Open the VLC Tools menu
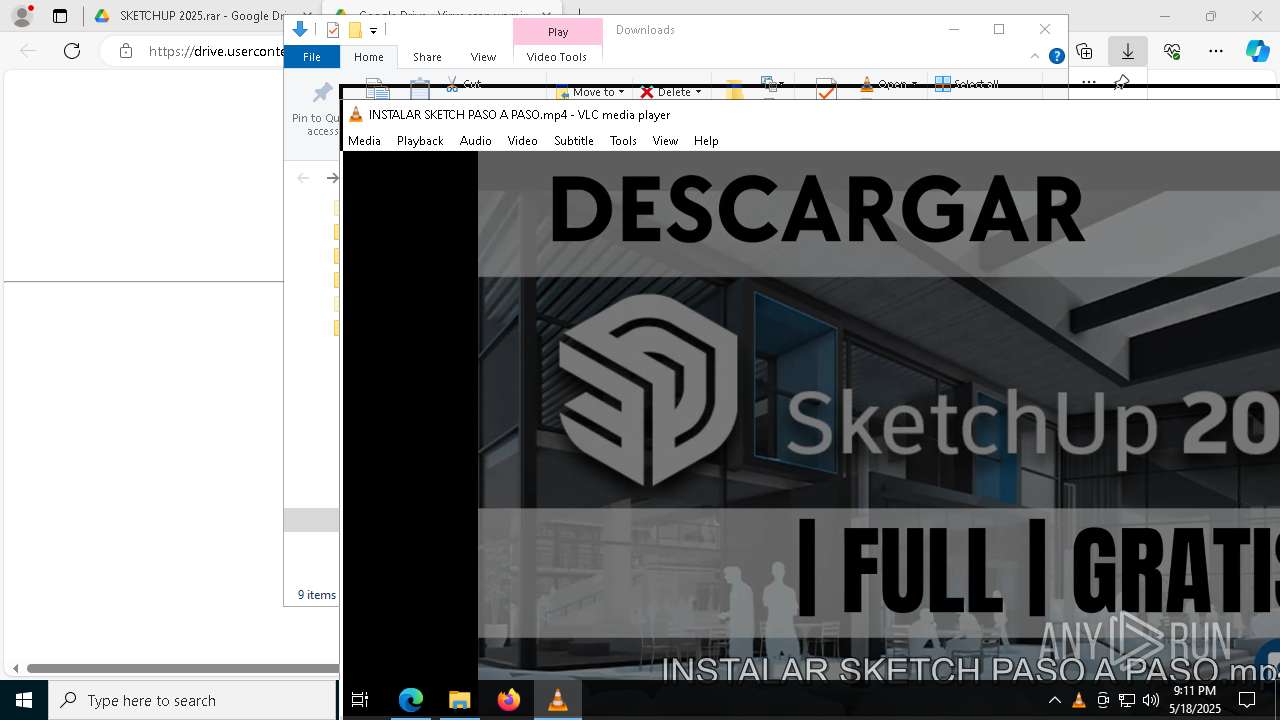 (x=623, y=141)
